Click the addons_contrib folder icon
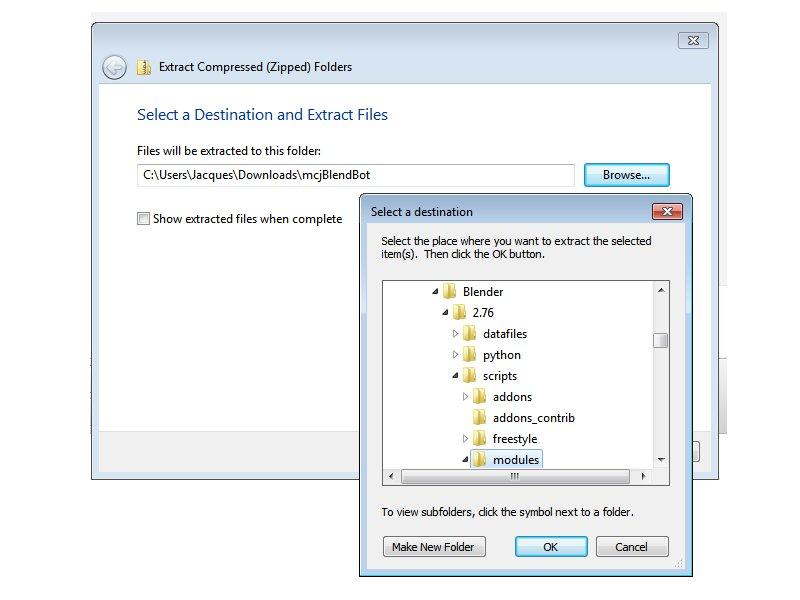The width and height of the screenshot is (800, 600). (480, 418)
